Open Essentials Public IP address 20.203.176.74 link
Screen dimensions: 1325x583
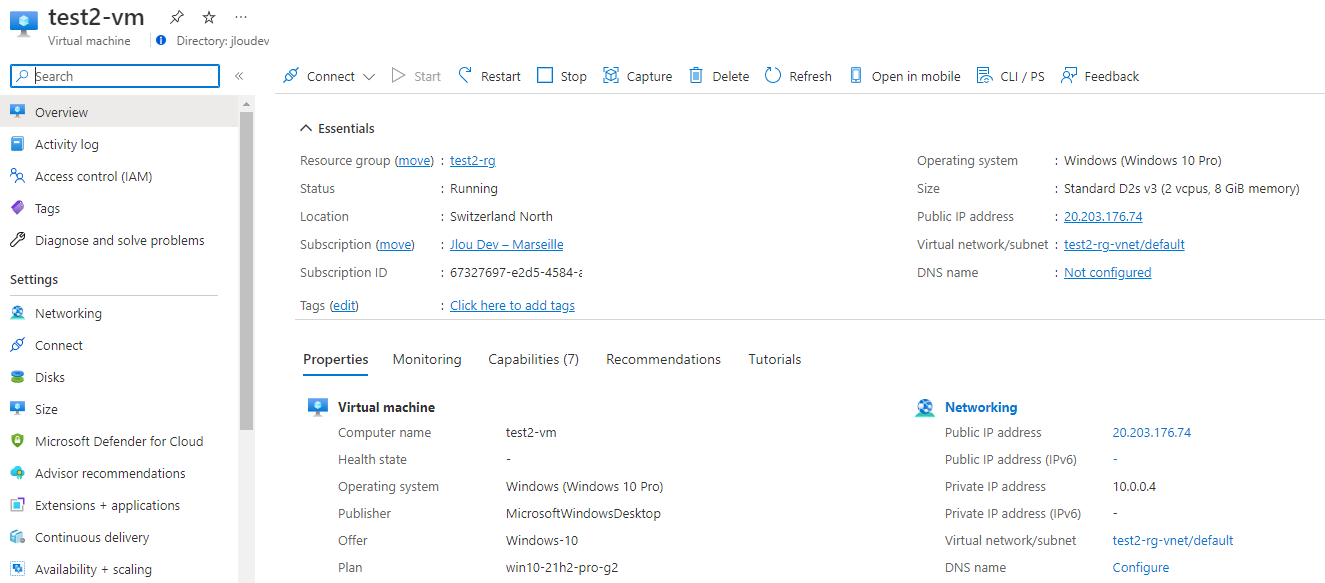click(x=1103, y=216)
